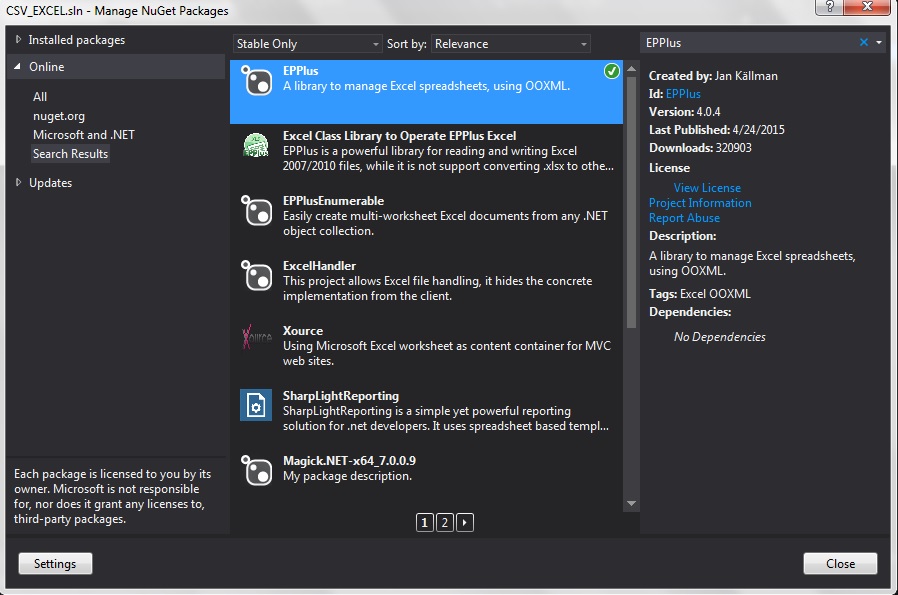Expand the Updates section
This screenshot has width=898, height=595.
(x=18, y=182)
